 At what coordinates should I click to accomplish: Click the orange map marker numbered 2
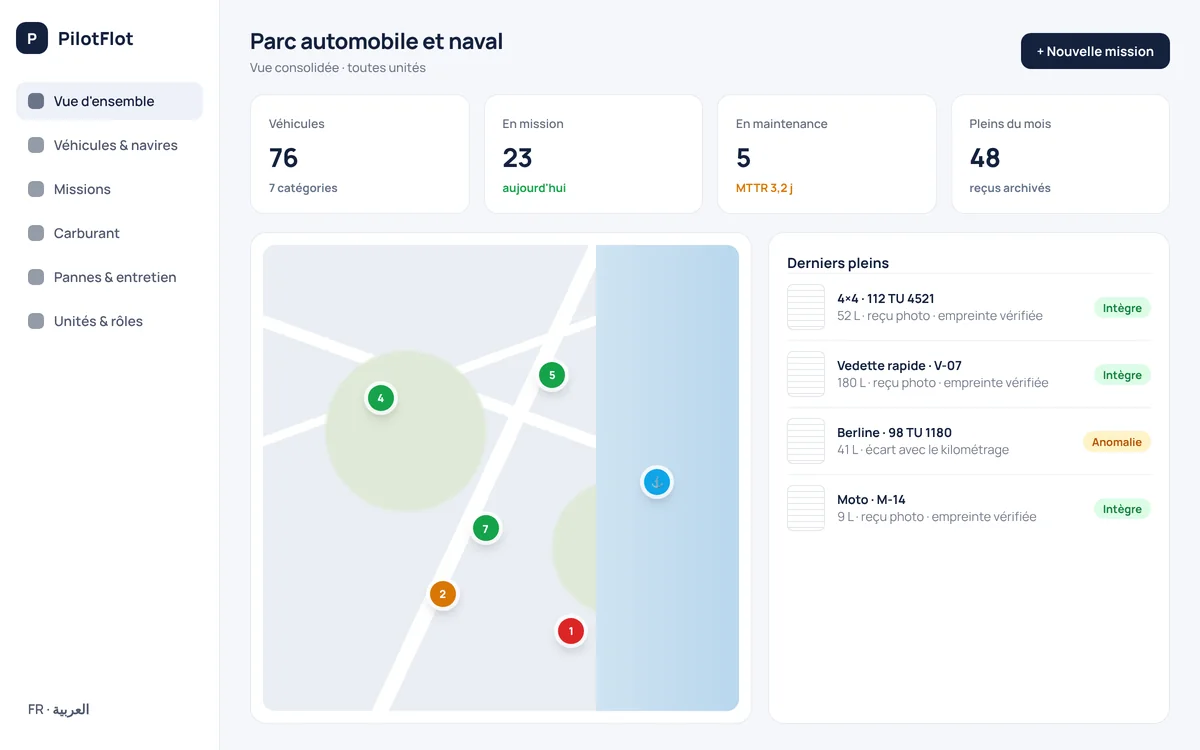click(x=442, y=594)
